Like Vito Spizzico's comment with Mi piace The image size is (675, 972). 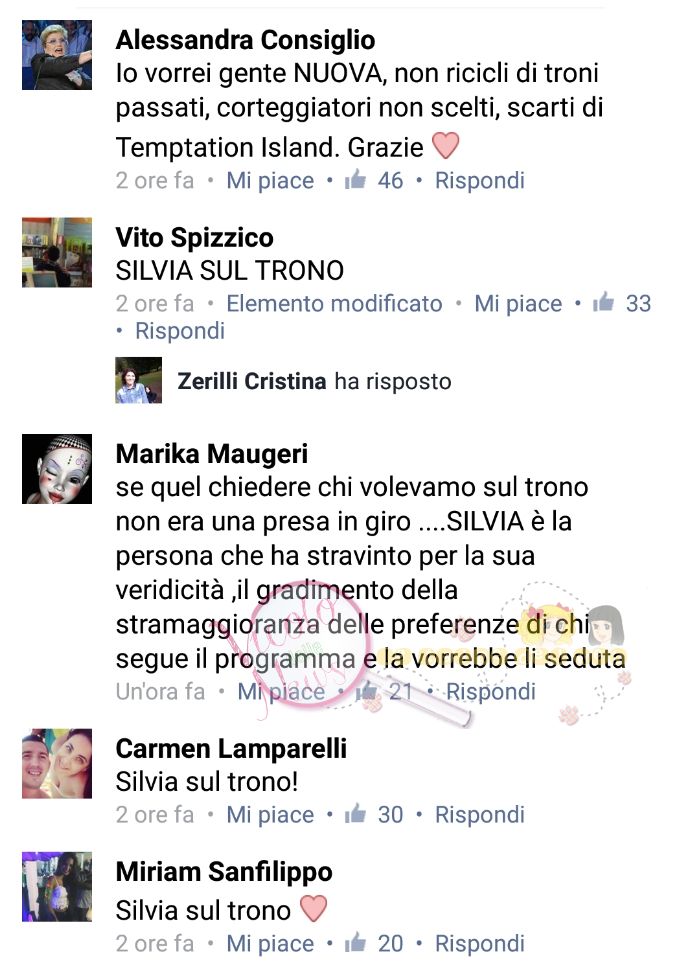tap(518, 303)
